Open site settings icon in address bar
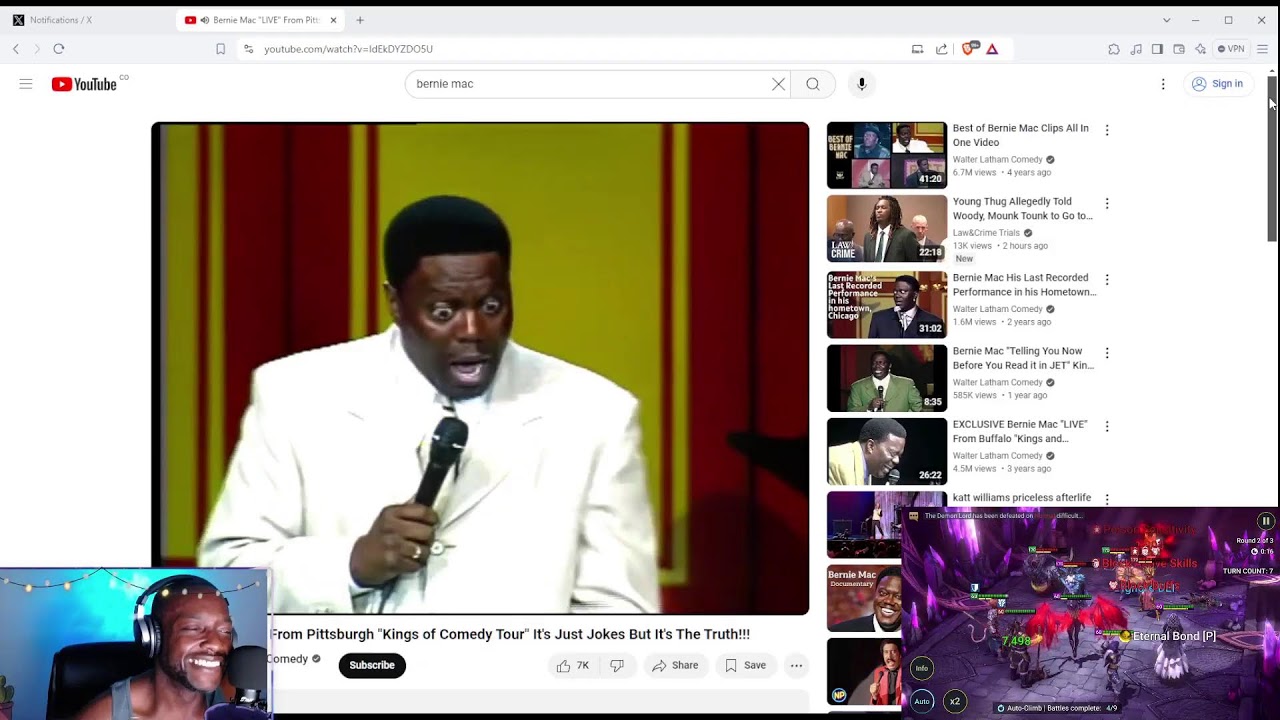This screenshot has width=1280, height=720. (249, 49)
